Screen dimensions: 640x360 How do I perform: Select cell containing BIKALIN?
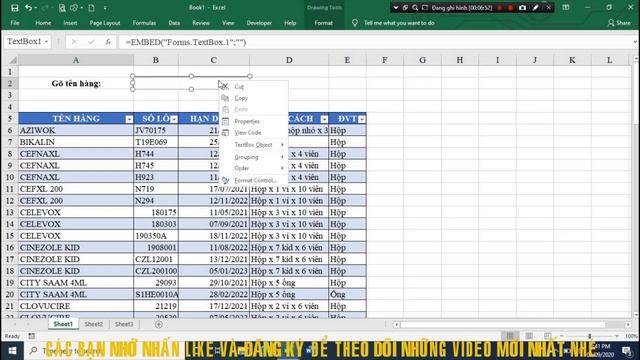coord(76,142)
